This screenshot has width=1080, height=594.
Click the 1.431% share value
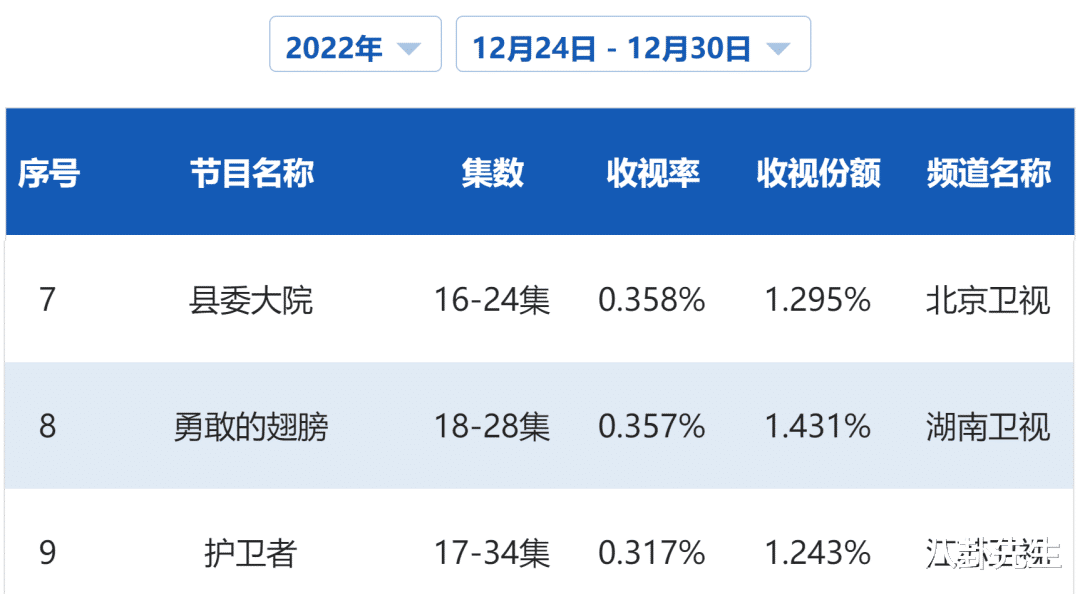pyautogui.click(x=817, y=426)
